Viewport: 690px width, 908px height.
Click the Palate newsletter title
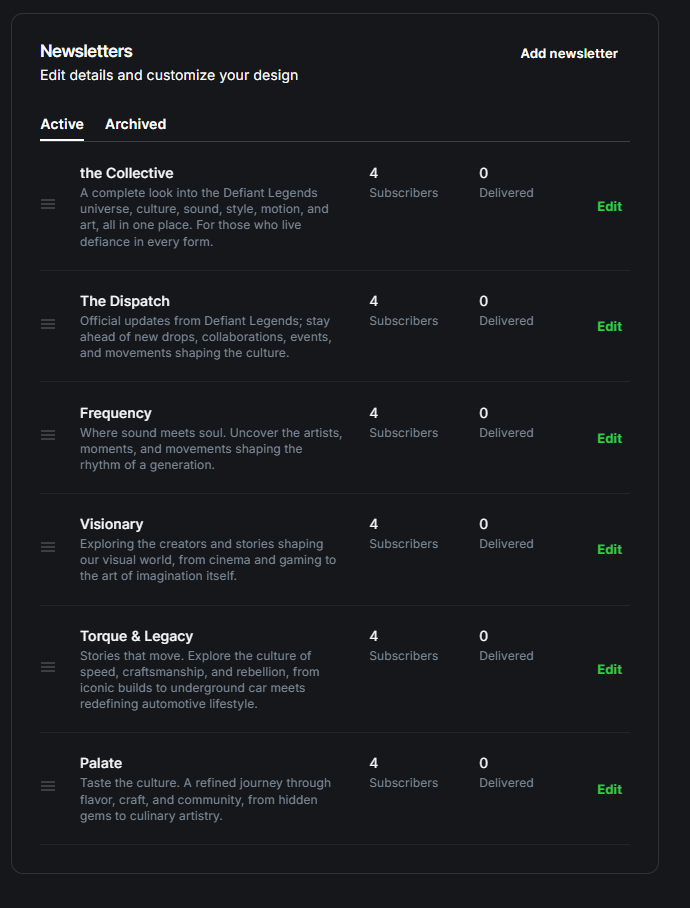[x=101, y=763]
